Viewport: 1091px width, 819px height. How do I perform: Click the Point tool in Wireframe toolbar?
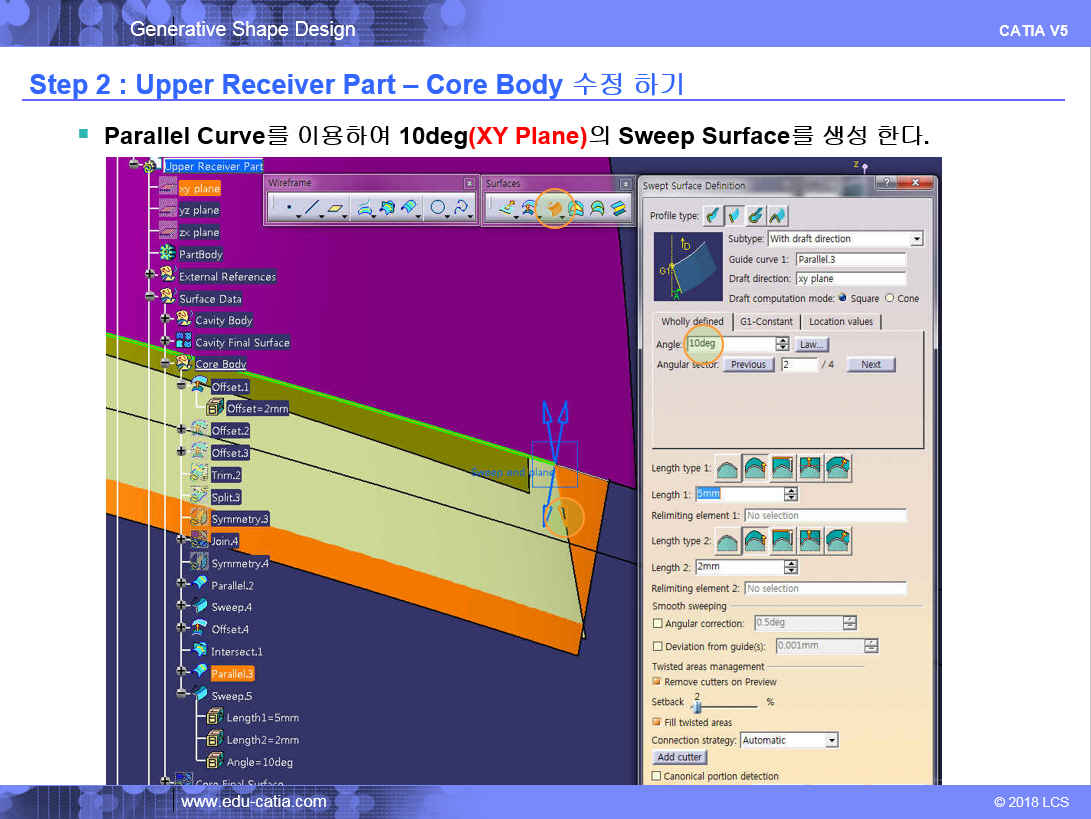coord(288,209)
